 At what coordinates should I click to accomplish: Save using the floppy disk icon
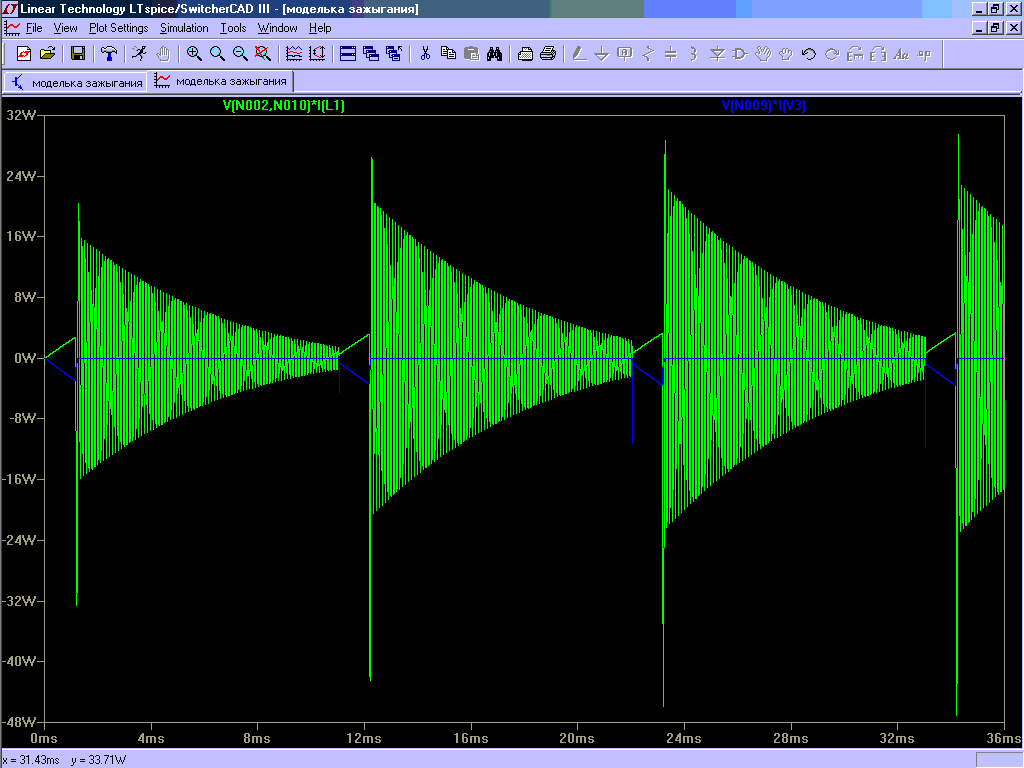point(78,53)
